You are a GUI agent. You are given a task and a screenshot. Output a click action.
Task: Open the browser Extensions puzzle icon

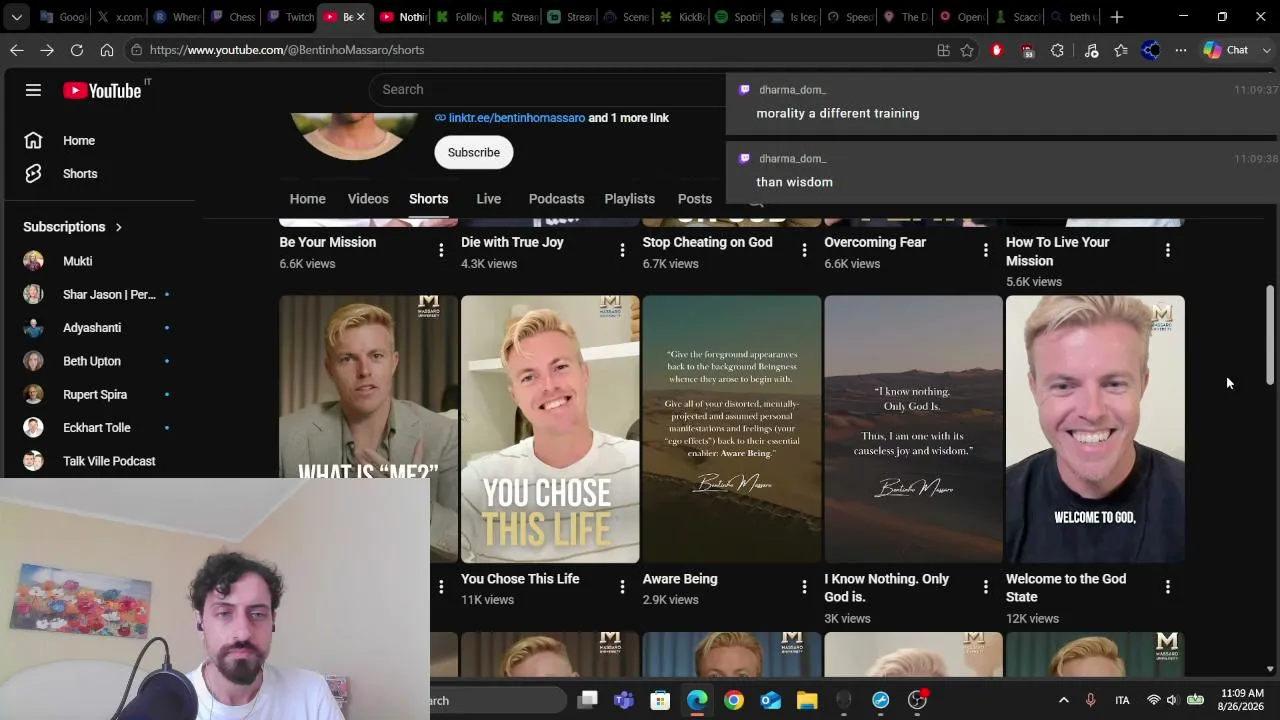coord(1057,50)
